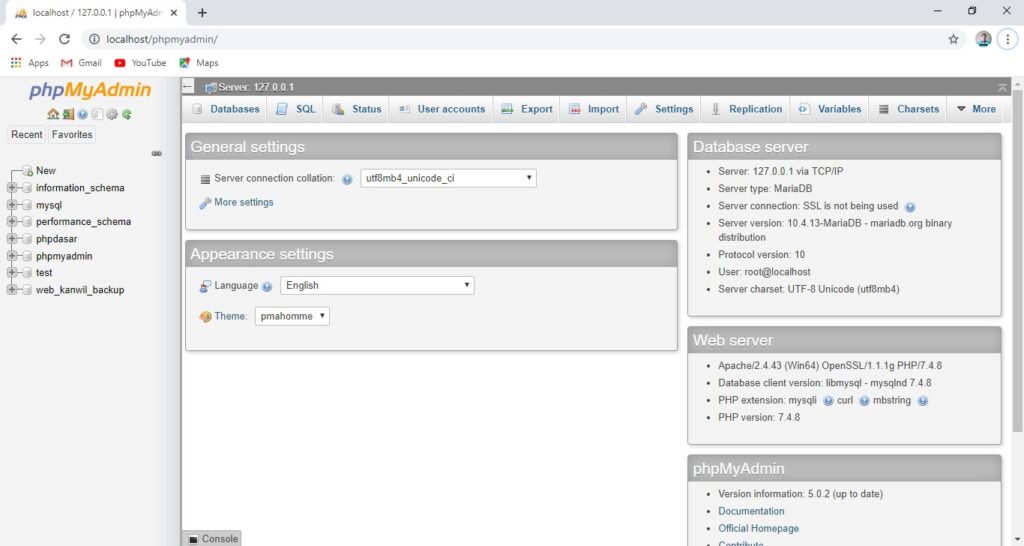Open the Language selection dropdown
The image size is (1024, 546).
377,285
